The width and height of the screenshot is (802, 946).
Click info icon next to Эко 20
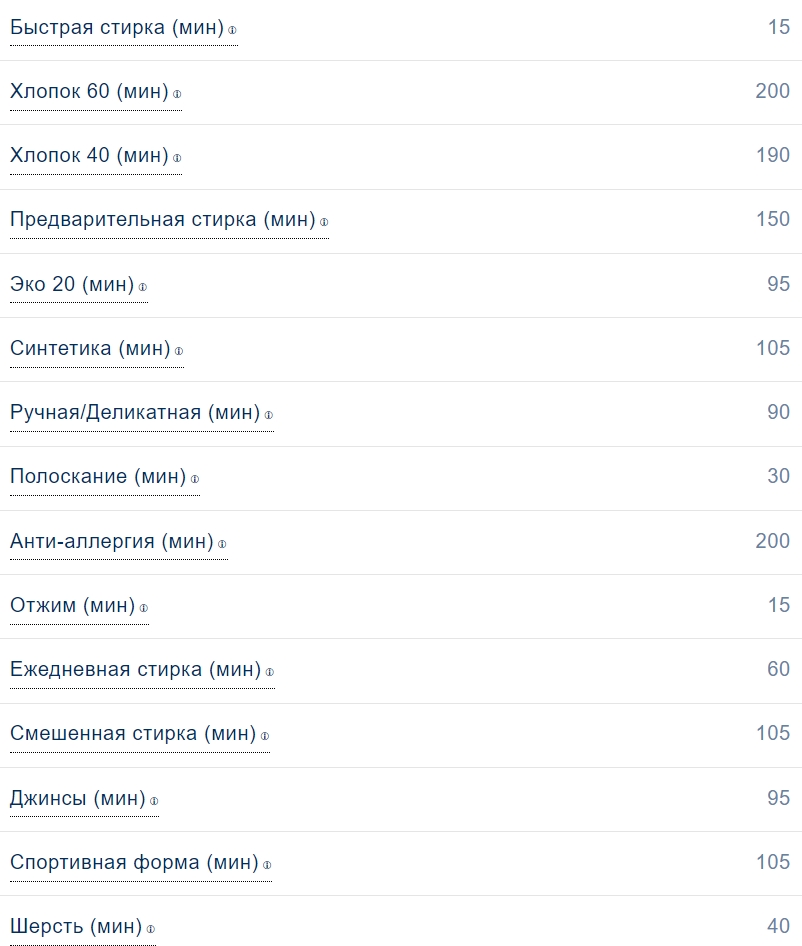143,287
